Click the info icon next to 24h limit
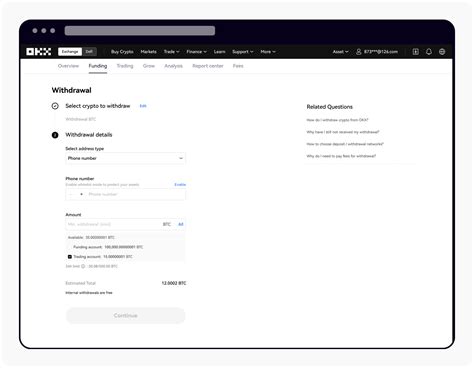474x368 pixels. pos(83,266)
